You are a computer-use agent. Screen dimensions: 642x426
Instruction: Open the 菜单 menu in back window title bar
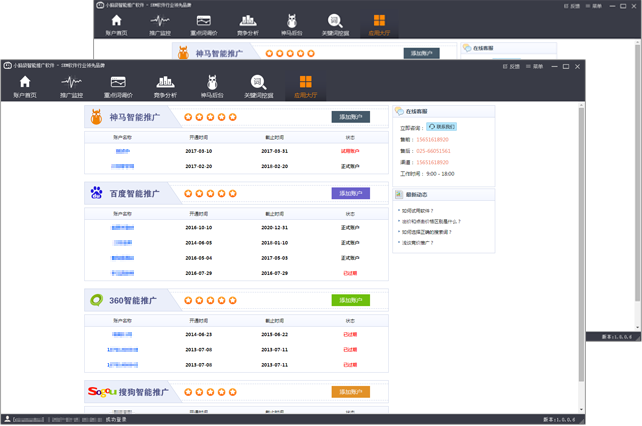pos(594,6)
